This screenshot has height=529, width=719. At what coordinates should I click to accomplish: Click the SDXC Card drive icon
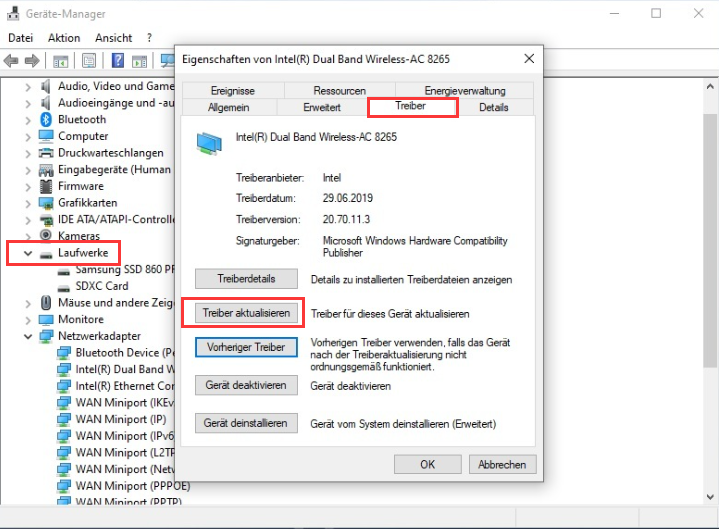pyautogui.click(x=64, y=286)
